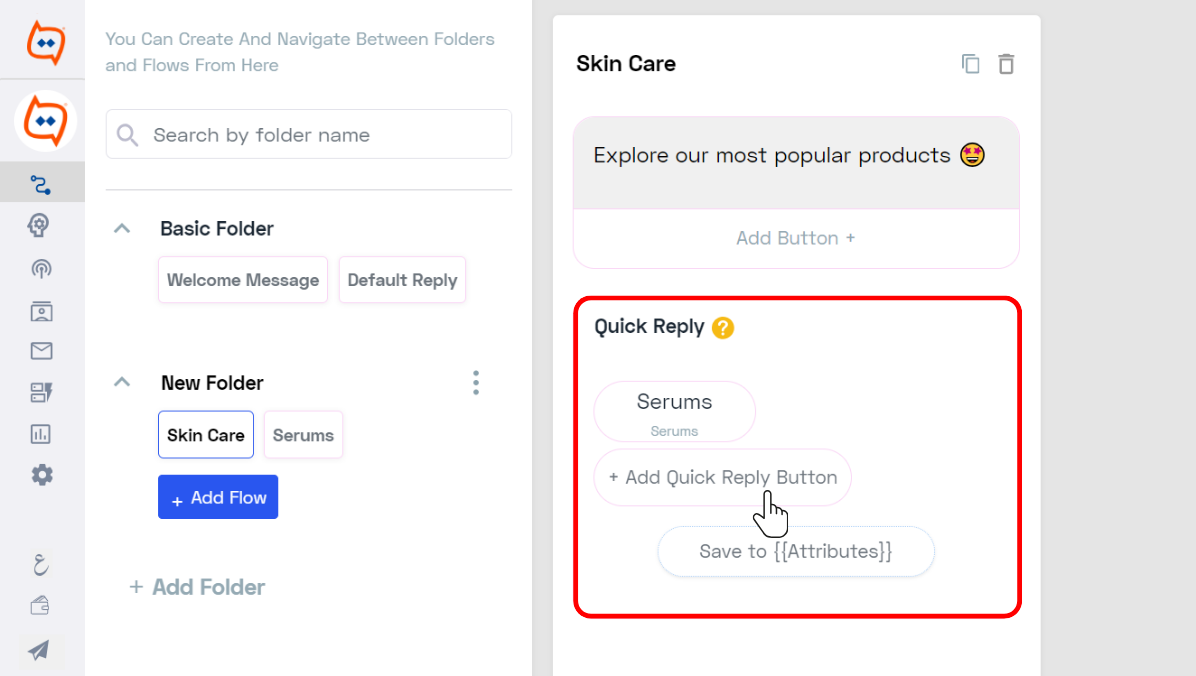Click the Quick Reply help icon
Image resolution: width=1196 pixels, height=676 pixels.
coord(722,327)
